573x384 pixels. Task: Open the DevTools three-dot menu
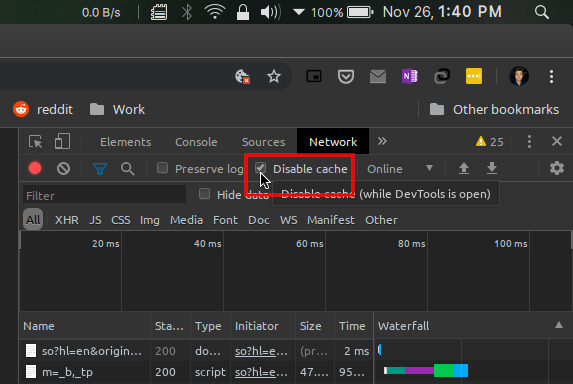529,141
